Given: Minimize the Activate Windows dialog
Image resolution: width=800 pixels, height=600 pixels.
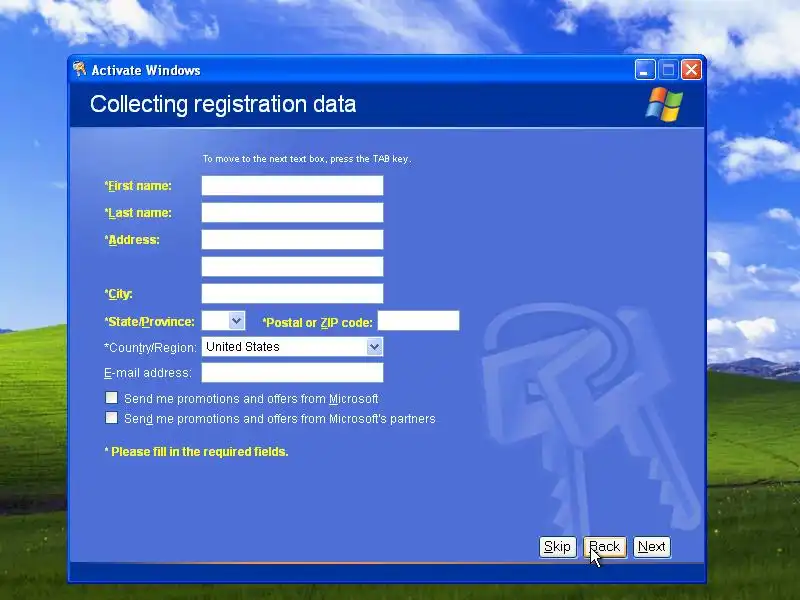Looking at the screenshot, I should coord(645,70).
